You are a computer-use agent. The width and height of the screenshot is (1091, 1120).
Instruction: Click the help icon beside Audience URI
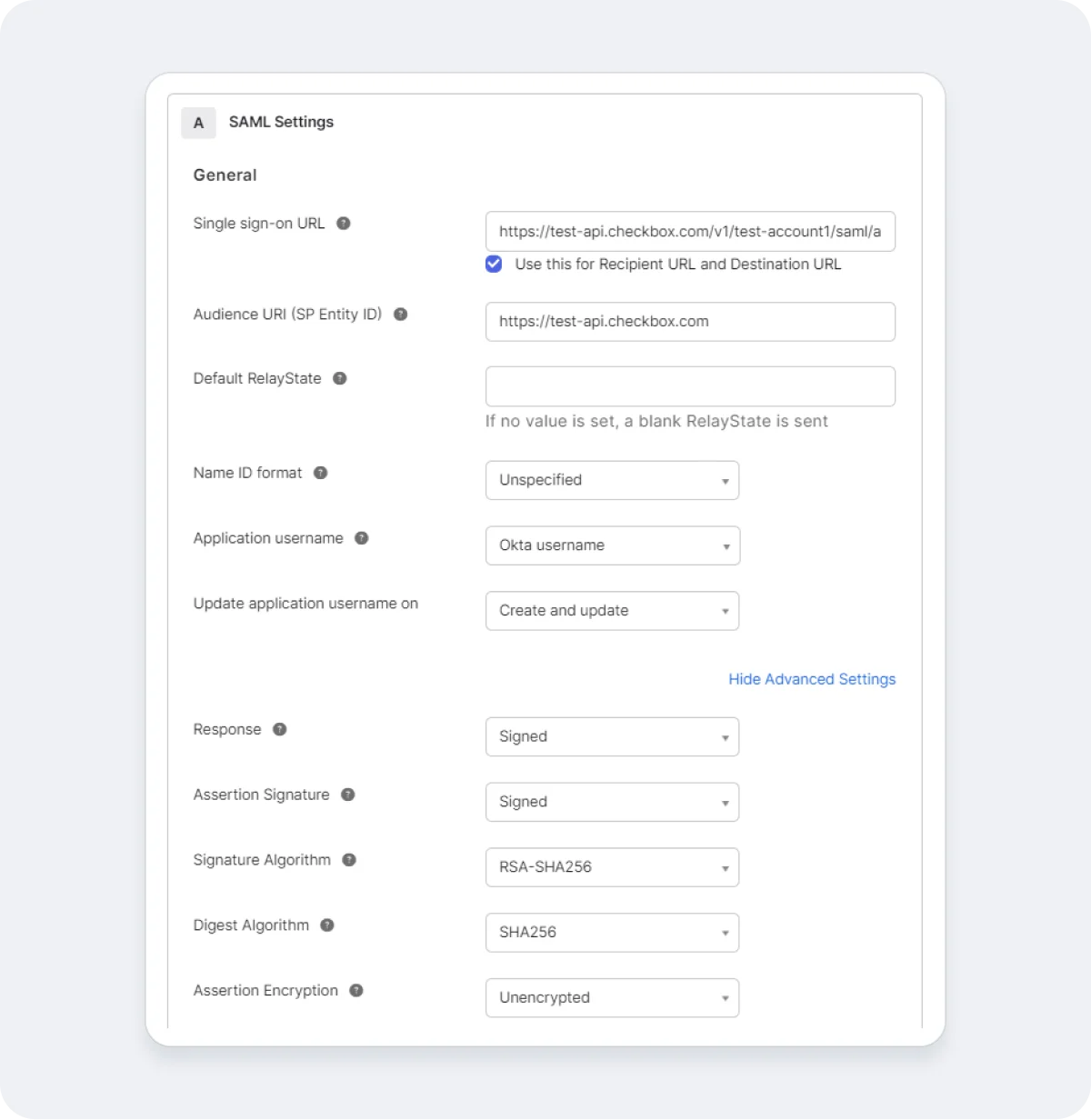[400, 315]
